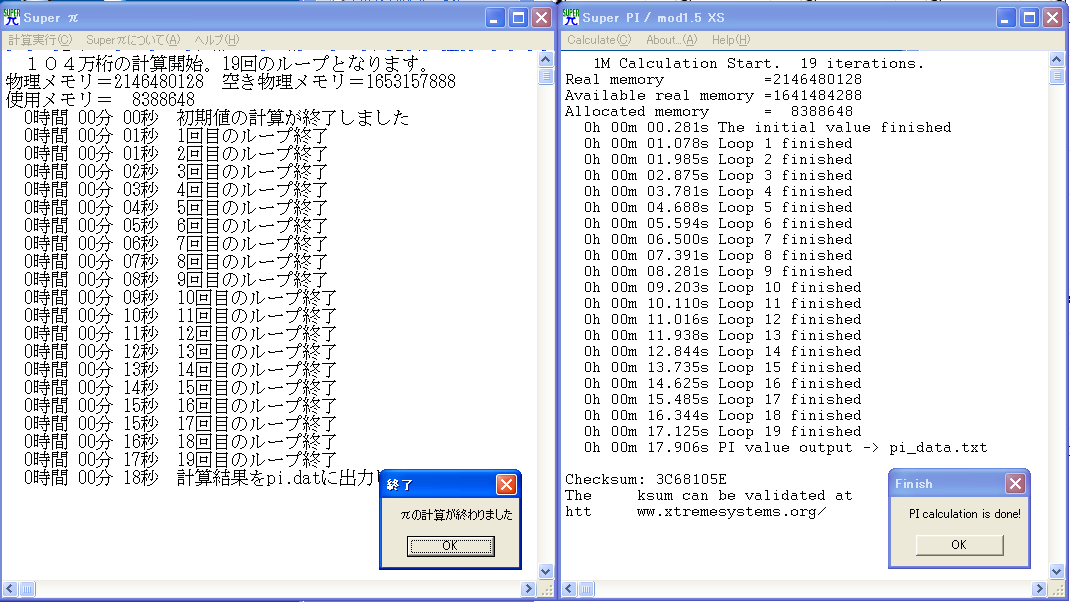This screenshot has height=602, width=1070.
Task: Click the scroll down arrow in Super π window
Action: (x=546, y=571)
